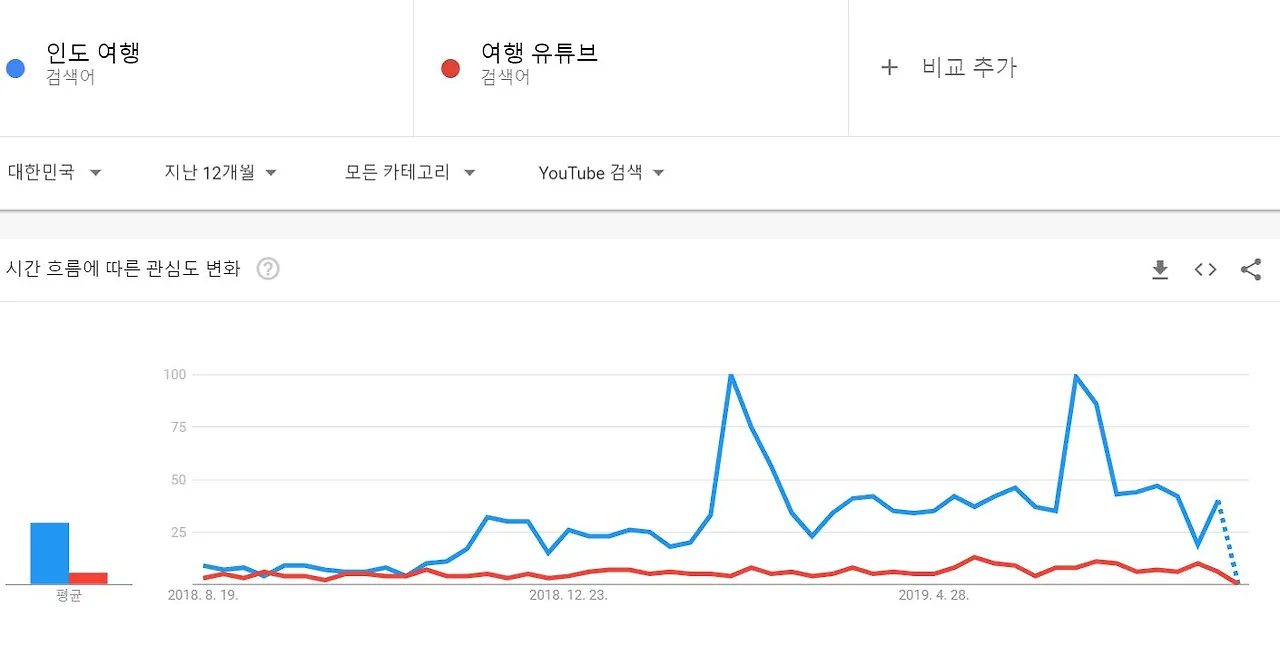Screen dimensions: 1280x646
Task: Click the share icon for the chart
Action: [x=1250, y=269]
